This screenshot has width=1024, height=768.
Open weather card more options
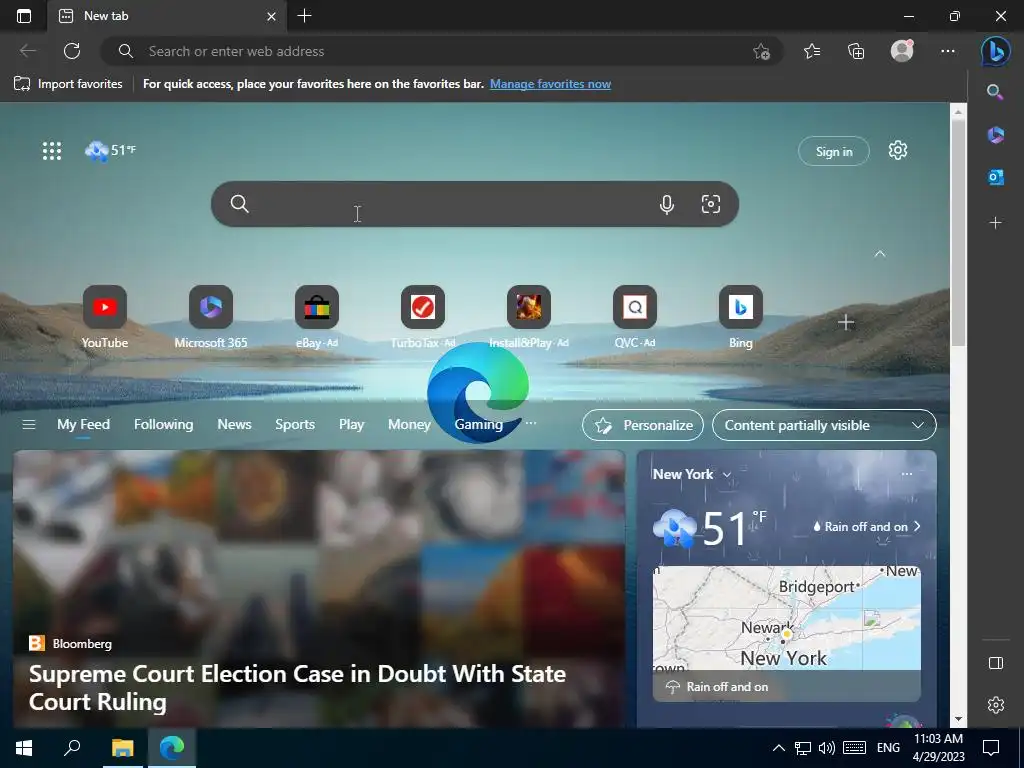906,474
